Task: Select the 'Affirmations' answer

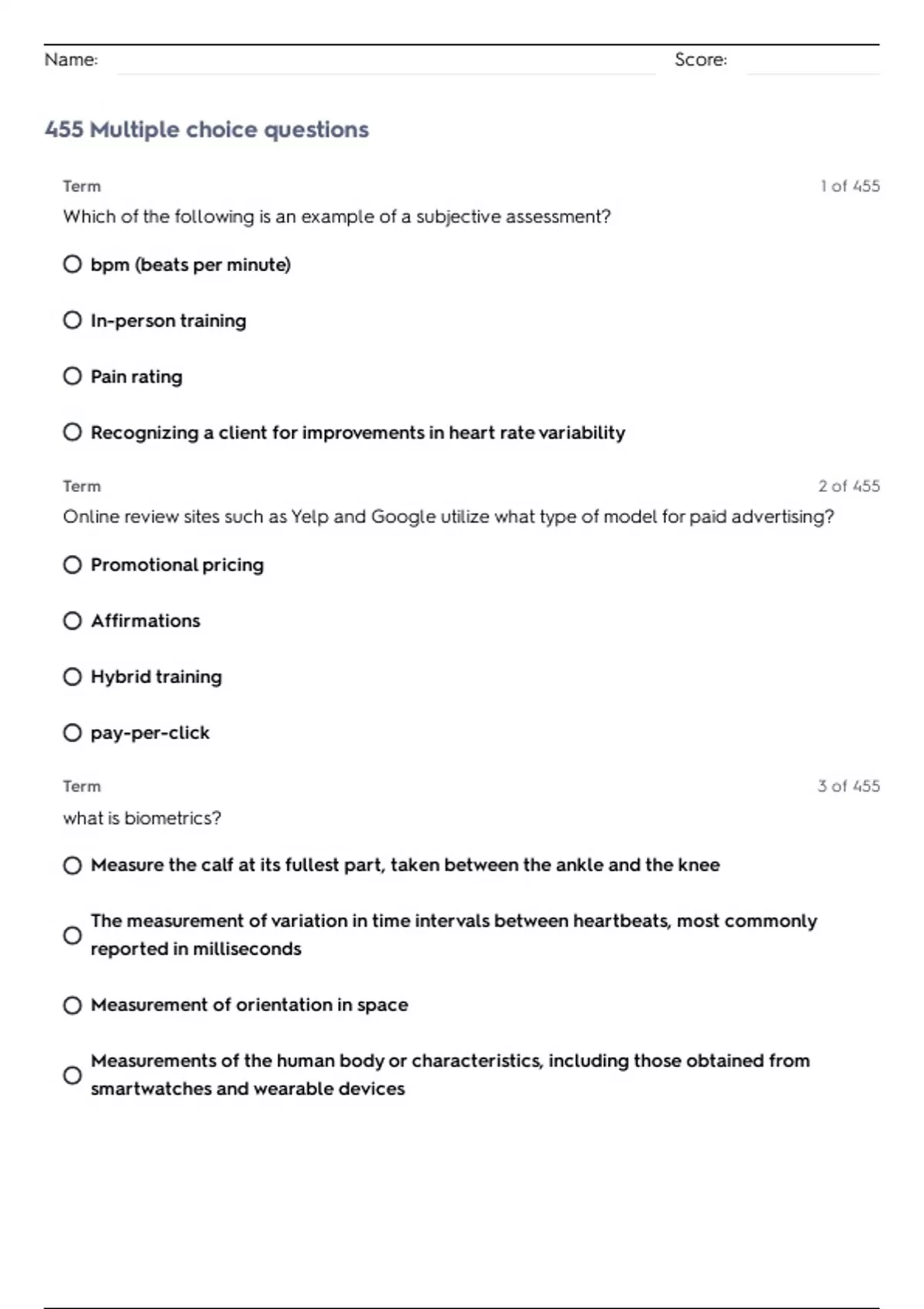Action: (72, 621)
